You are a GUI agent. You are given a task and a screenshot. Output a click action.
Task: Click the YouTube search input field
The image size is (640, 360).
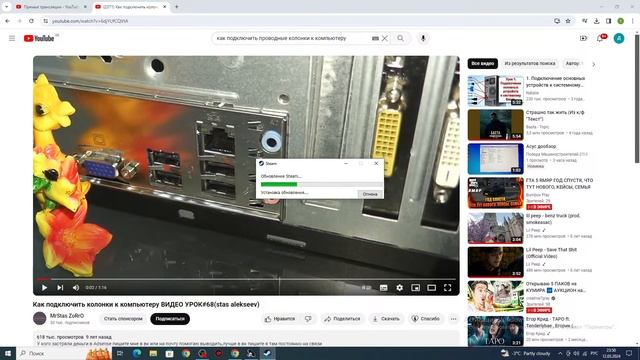click(292, 38)
